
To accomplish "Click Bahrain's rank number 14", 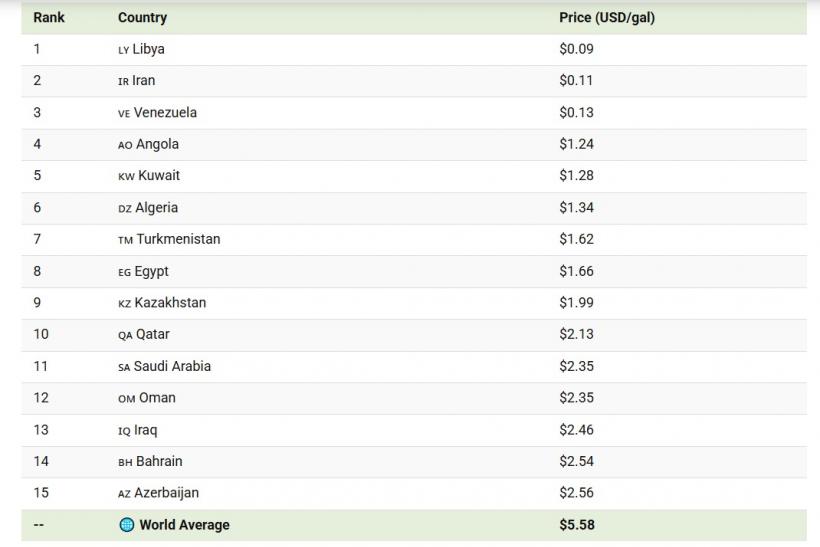I will (x=41, y=462).
